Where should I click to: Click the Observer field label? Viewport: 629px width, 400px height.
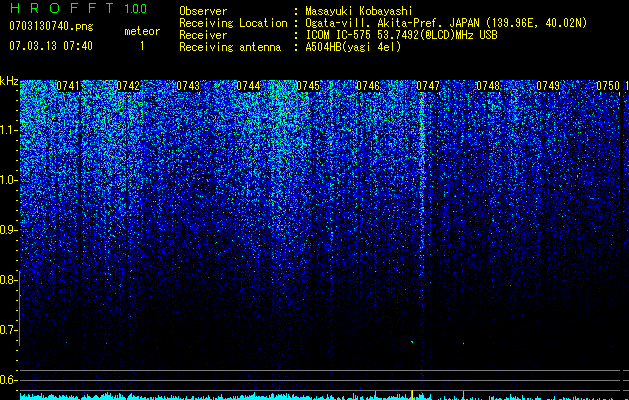(x=203, y=11)
